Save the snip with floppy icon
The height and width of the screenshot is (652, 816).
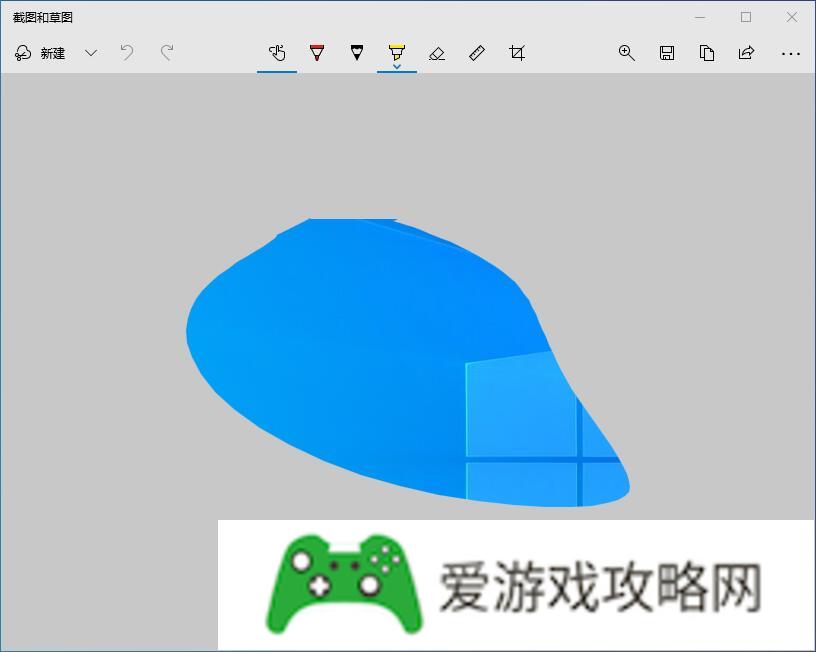tap(667, 53)
